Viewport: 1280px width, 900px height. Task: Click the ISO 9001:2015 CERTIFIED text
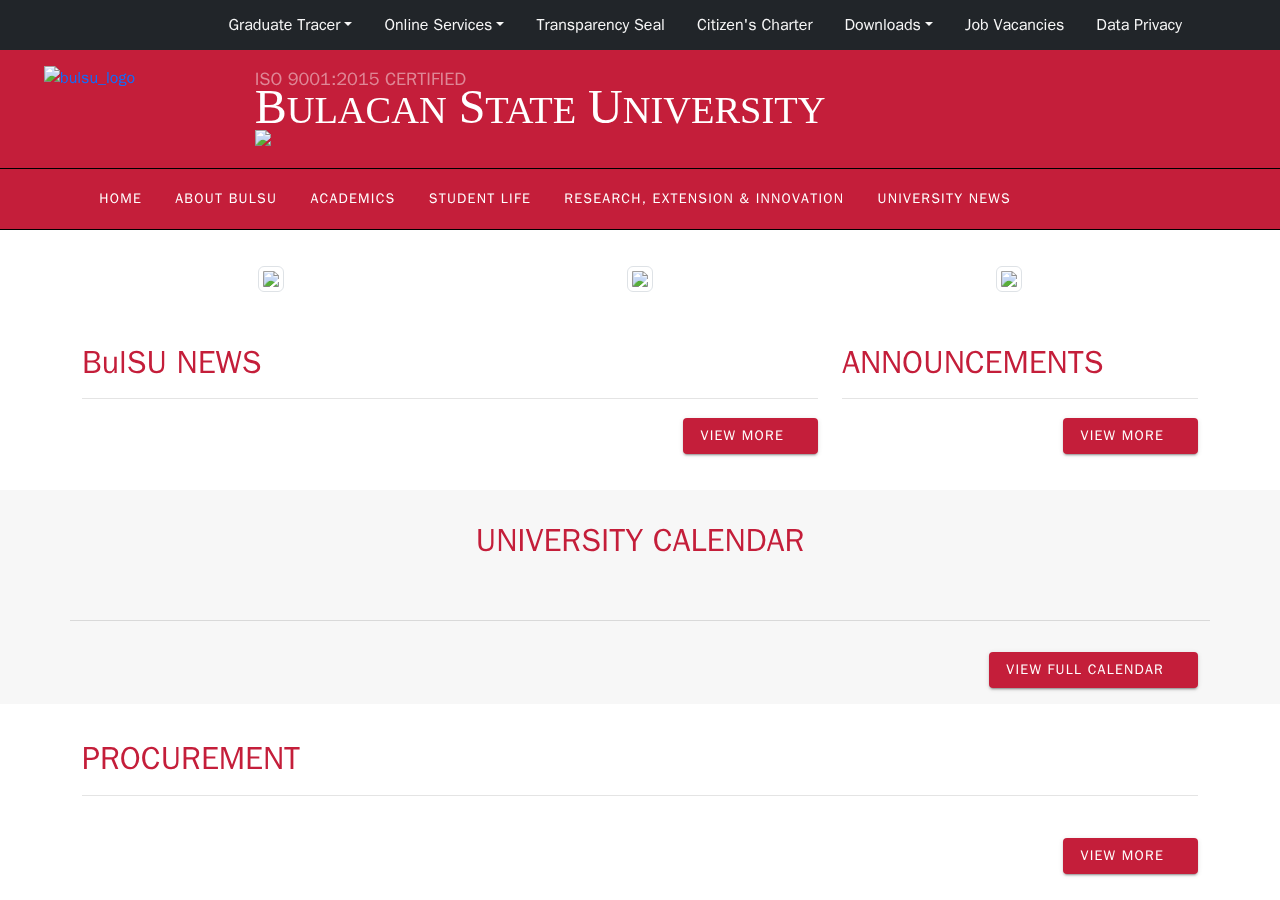pos(360,79)
